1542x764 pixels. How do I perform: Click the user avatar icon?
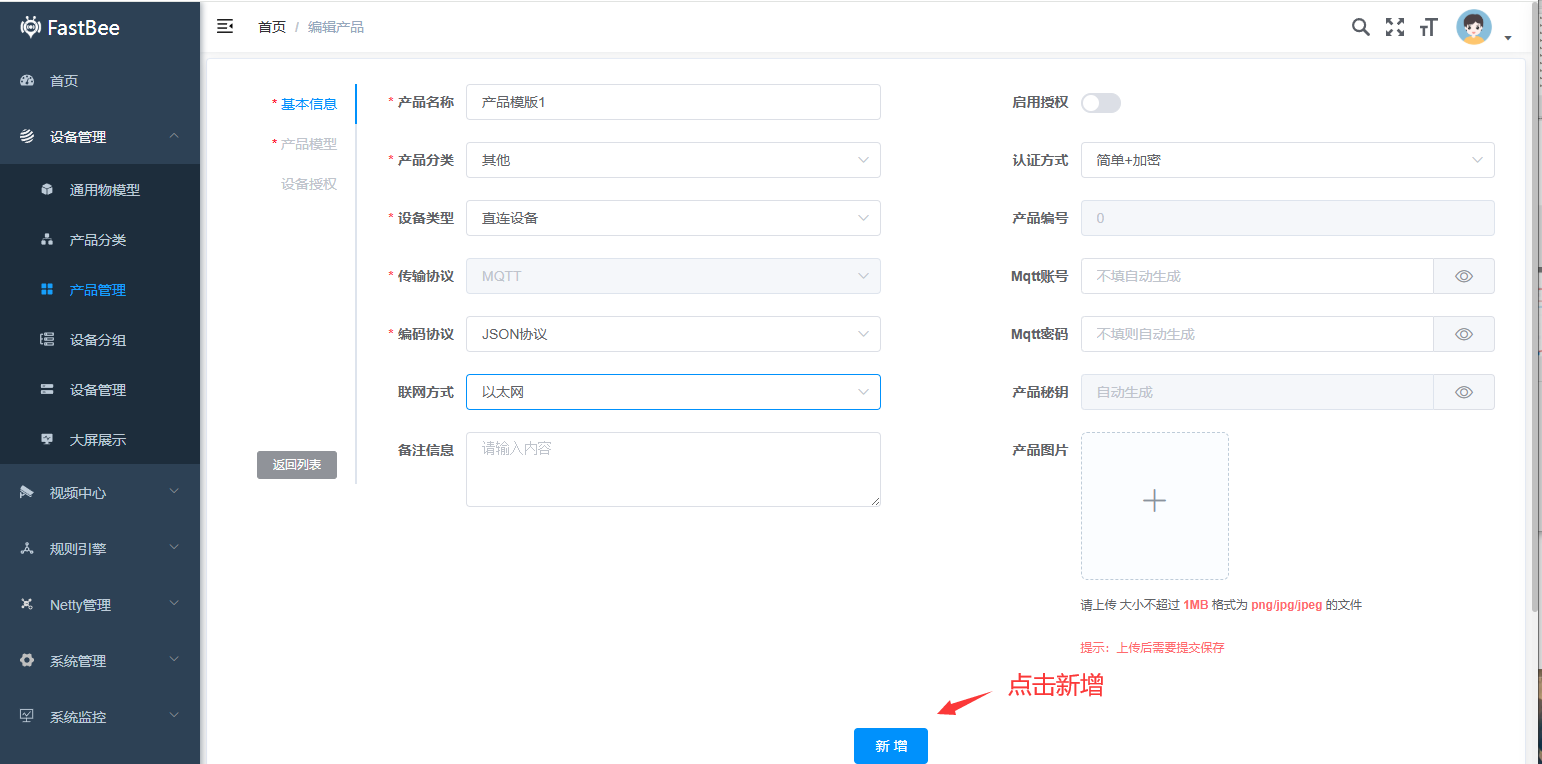1473,27
